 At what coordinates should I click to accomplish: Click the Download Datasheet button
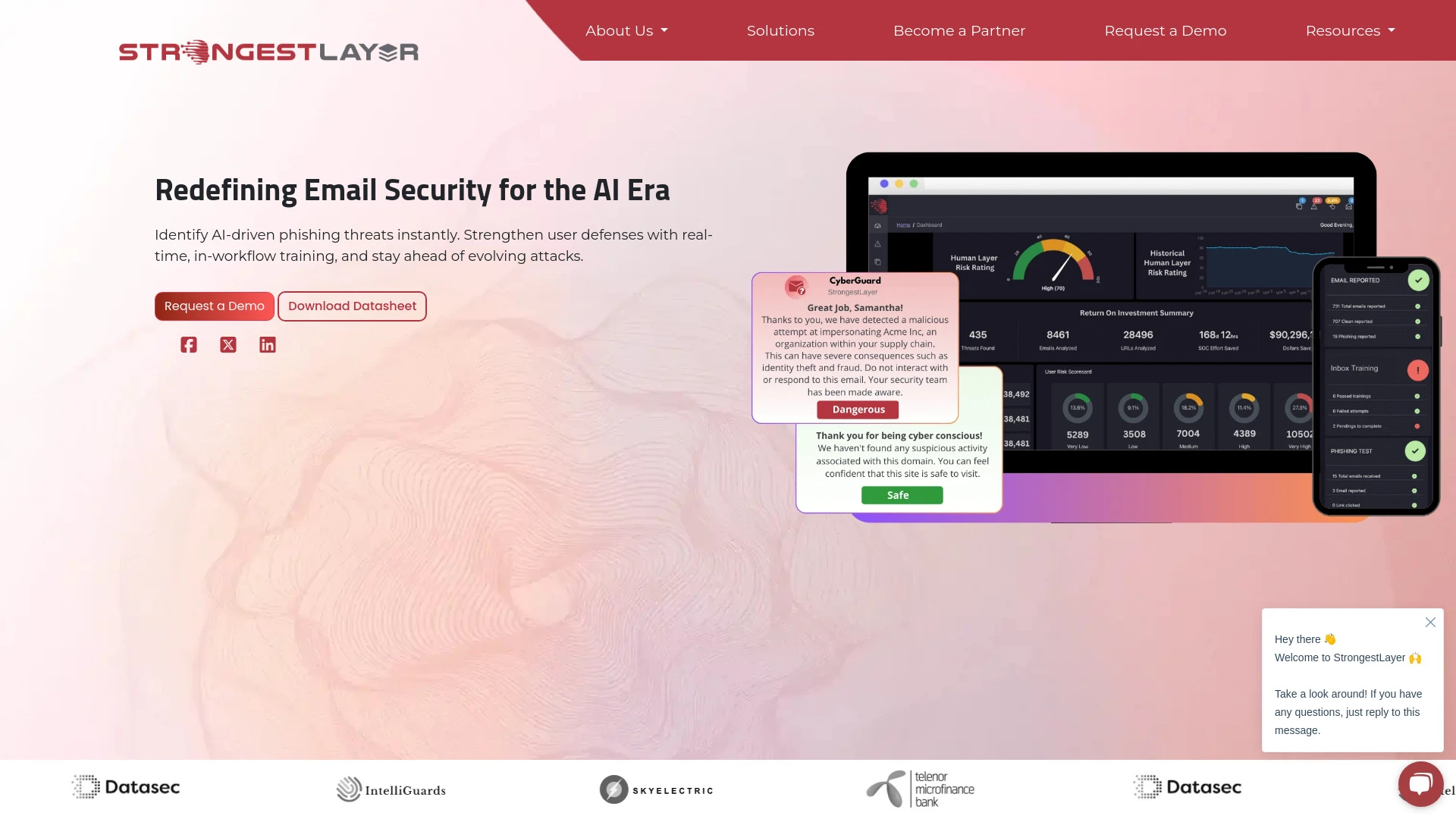coord(351,305)
